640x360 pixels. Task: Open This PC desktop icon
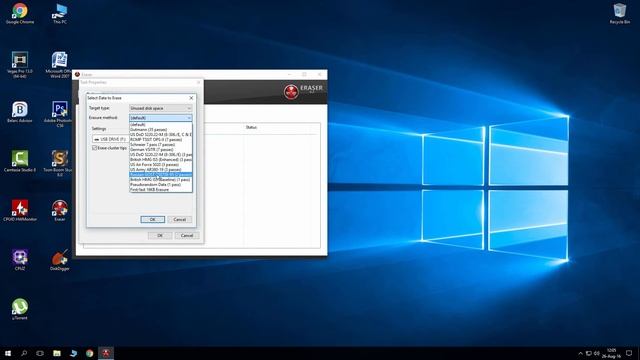click(60, 13)
